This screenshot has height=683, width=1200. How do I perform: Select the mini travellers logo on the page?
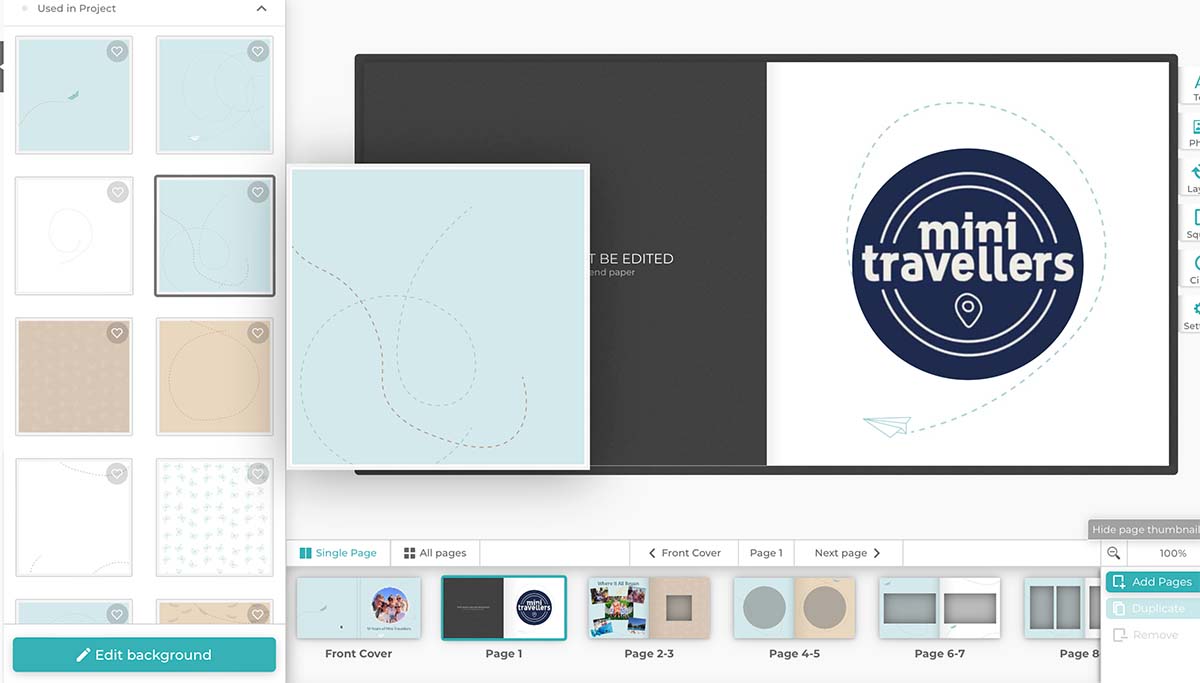point(968,262)
